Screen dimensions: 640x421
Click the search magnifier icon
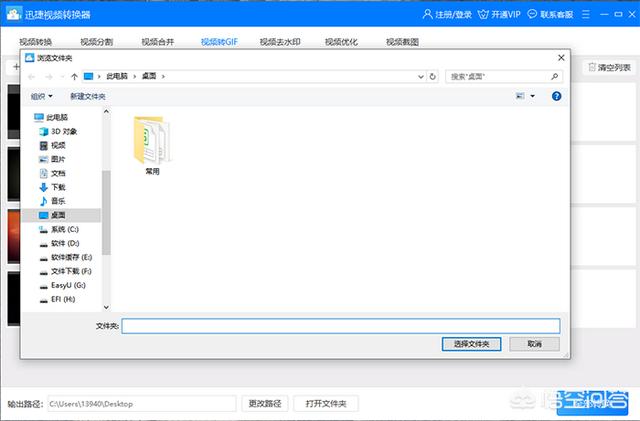coord(554,76)
